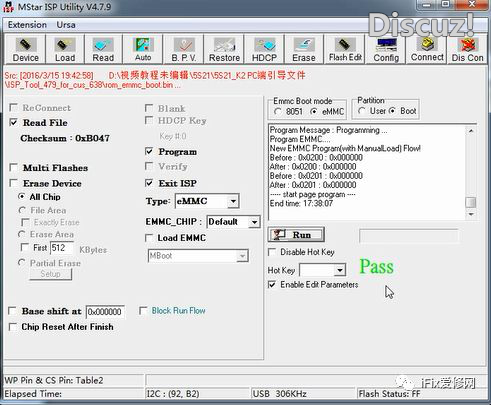Viewport: 491px width, 405px height.
Task: Select the 8051 boot mode radio
Action: 277,111
